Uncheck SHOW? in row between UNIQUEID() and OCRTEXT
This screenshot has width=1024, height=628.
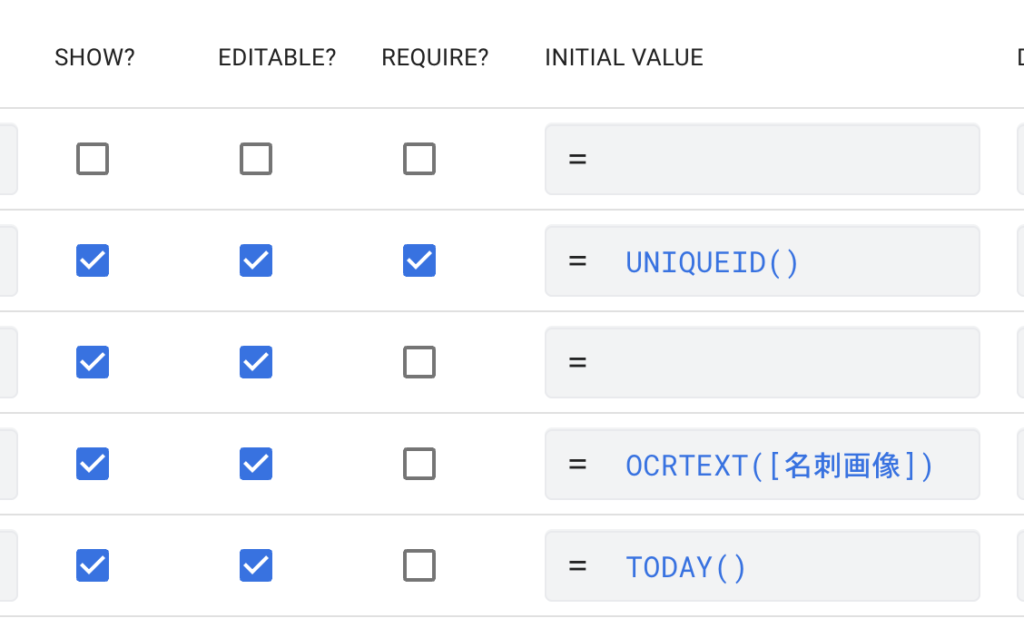point(93,362)
